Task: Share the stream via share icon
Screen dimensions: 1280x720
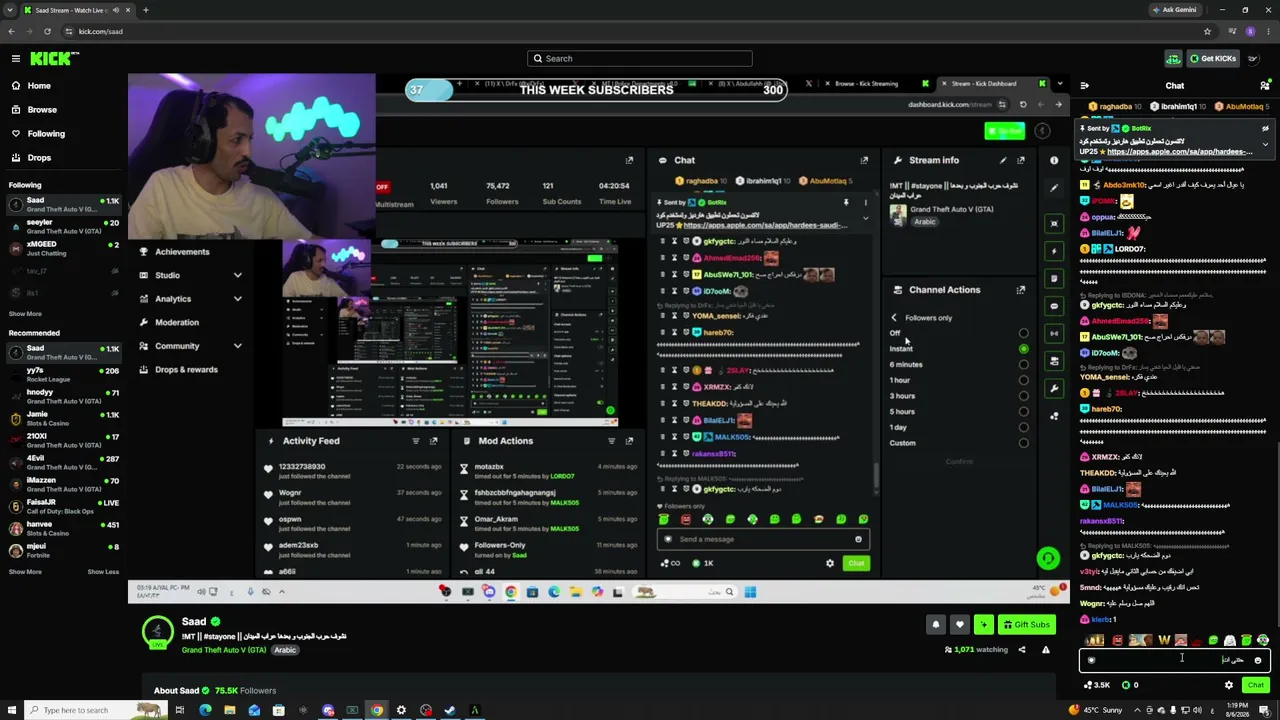Action: click(x=1022, y=650)
